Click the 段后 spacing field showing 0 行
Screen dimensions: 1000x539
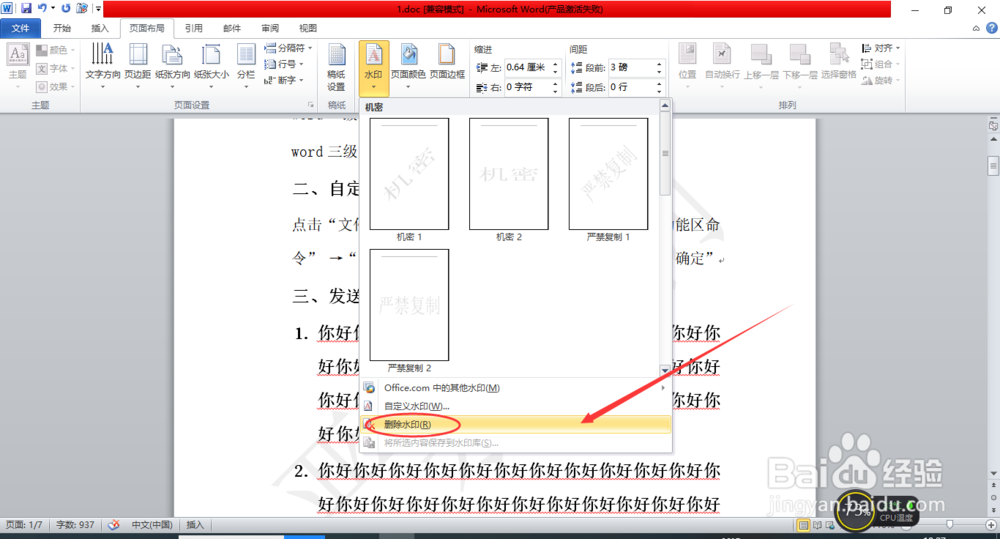(631, 87)
